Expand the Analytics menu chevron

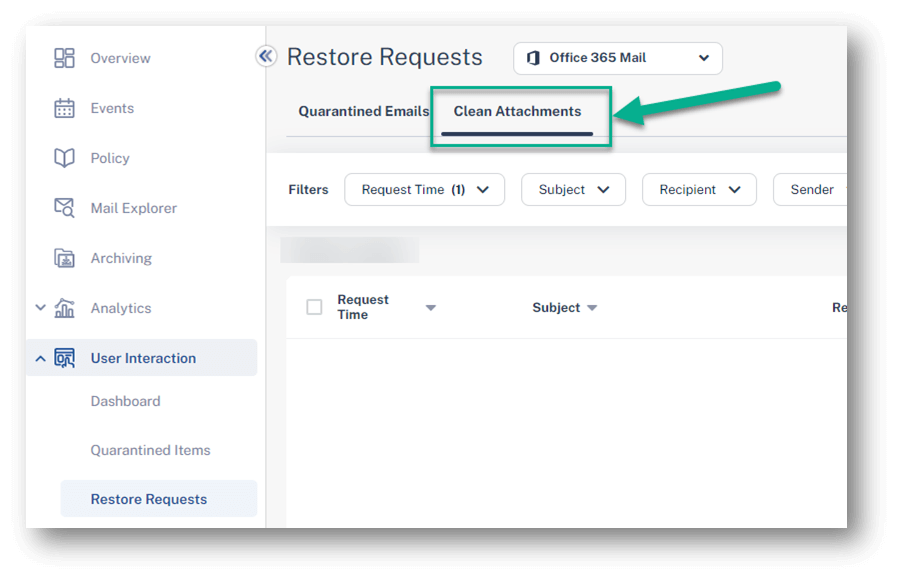pos(40,308)
